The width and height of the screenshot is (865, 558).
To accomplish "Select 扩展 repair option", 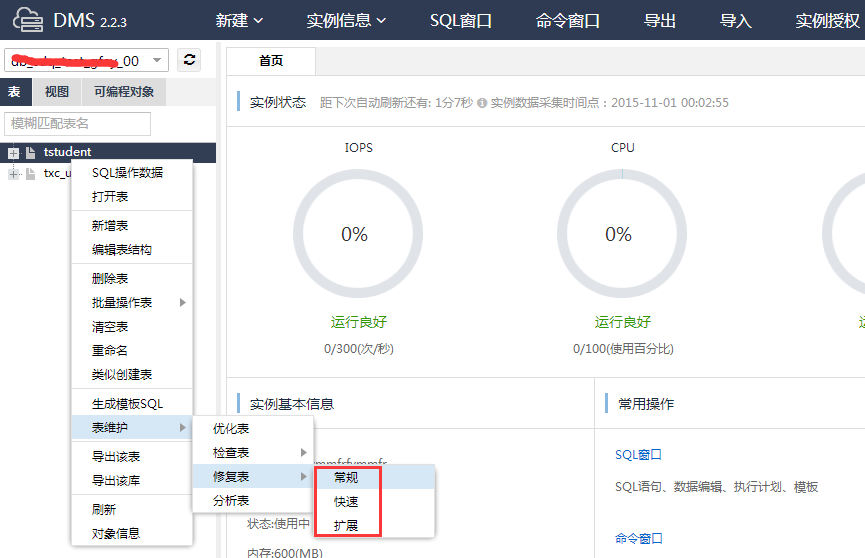I will tap(346, 526).
